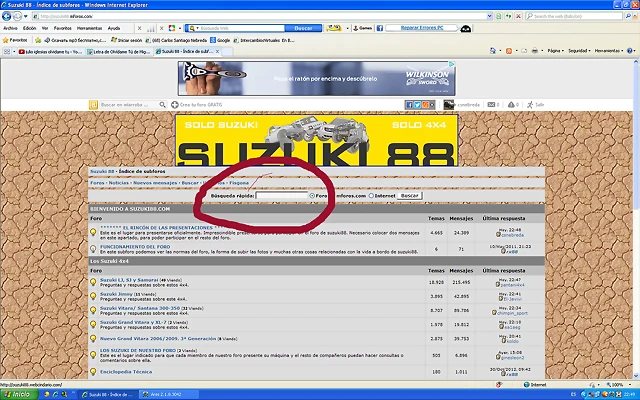Open the Página dropdown menu
640x400 pixels.
tap(555, 51)
